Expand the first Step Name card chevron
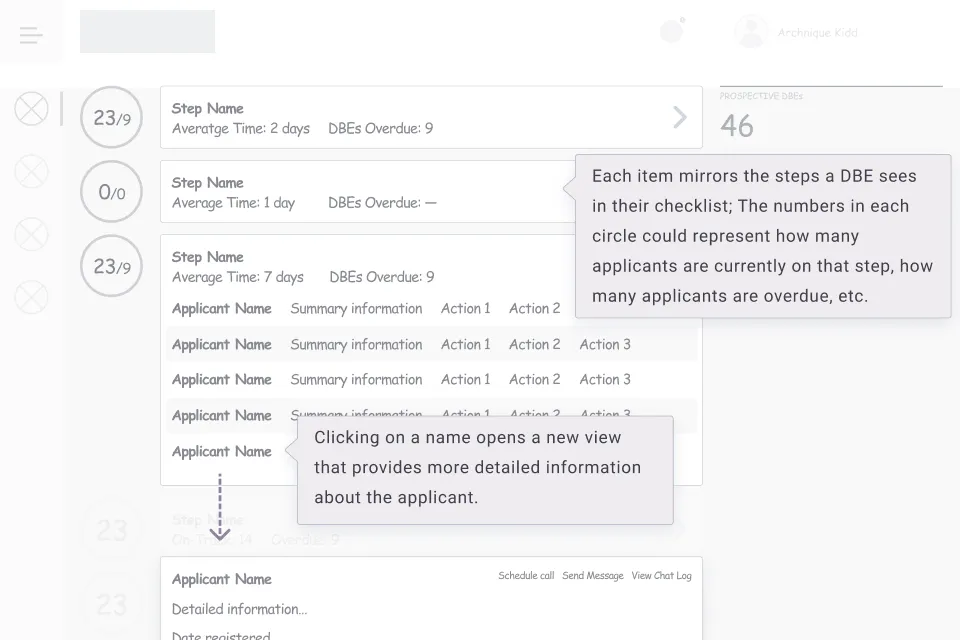The height and width of the screenshot is (640, 960). [680, 117]
